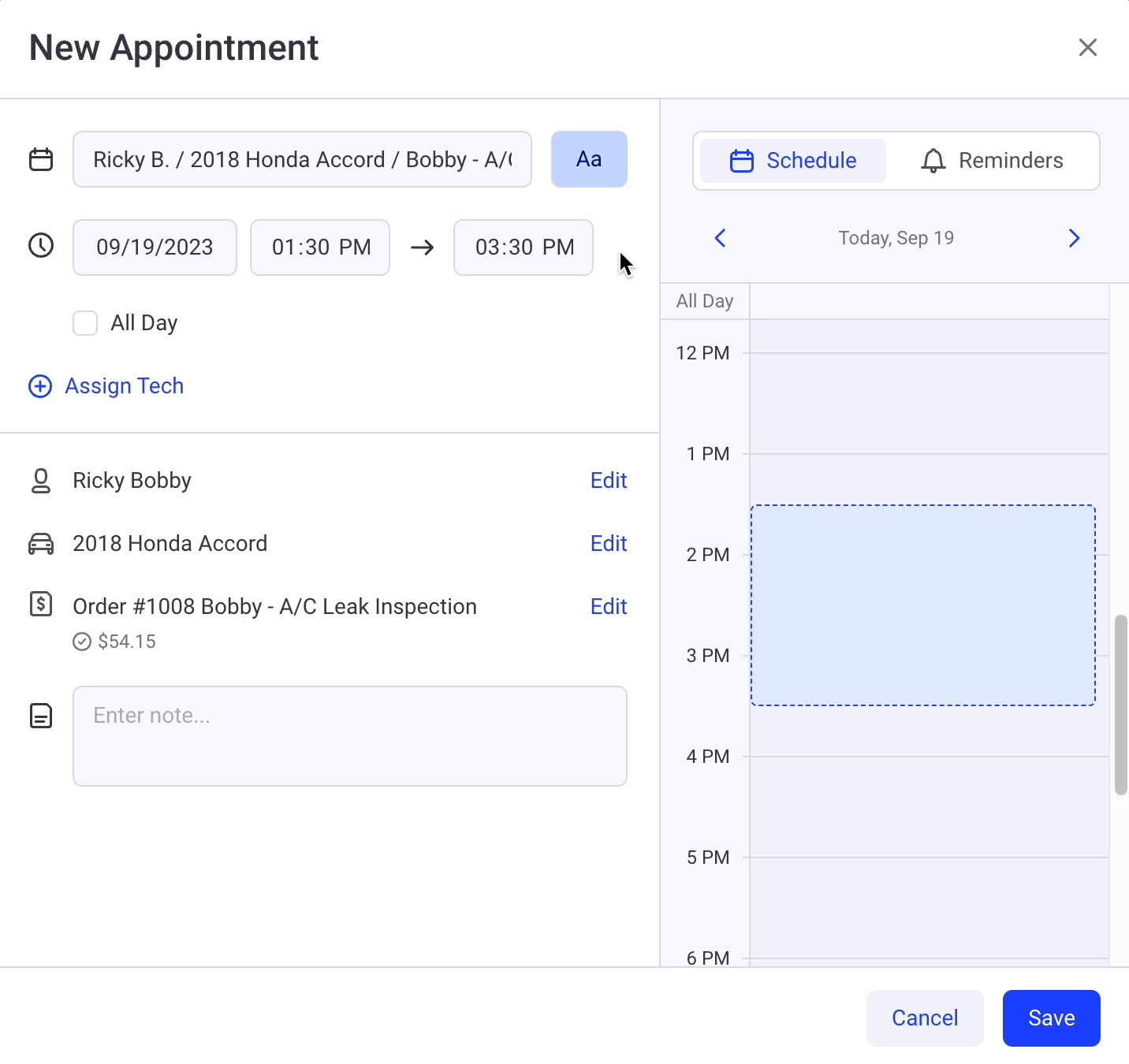Open the 01:30 PM start time selector

[x=320, y=247]
